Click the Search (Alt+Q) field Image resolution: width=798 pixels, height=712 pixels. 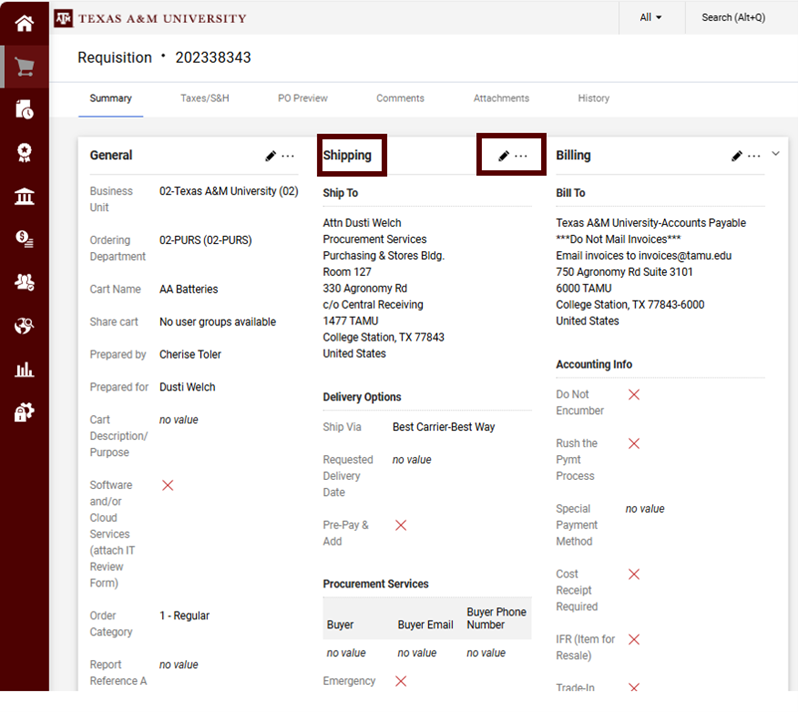(x=732, y=17)
